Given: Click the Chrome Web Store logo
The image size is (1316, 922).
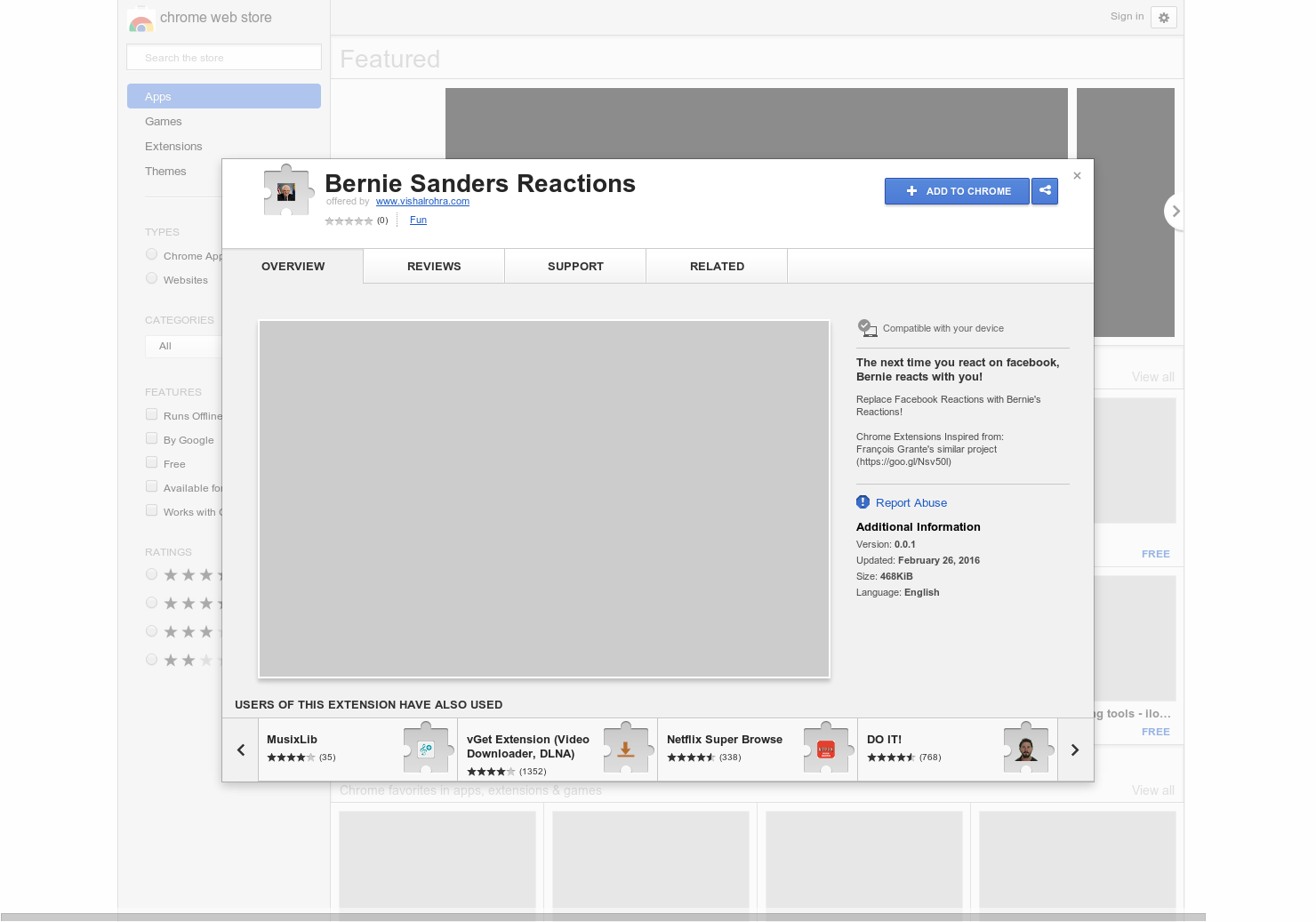Looking at the screenshot, I should 141,19.
